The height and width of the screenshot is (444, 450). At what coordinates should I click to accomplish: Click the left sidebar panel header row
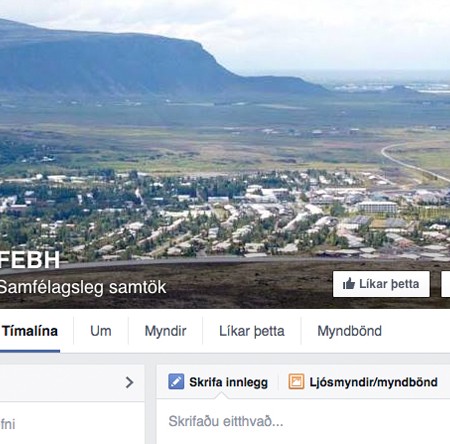tap(72, 382)
